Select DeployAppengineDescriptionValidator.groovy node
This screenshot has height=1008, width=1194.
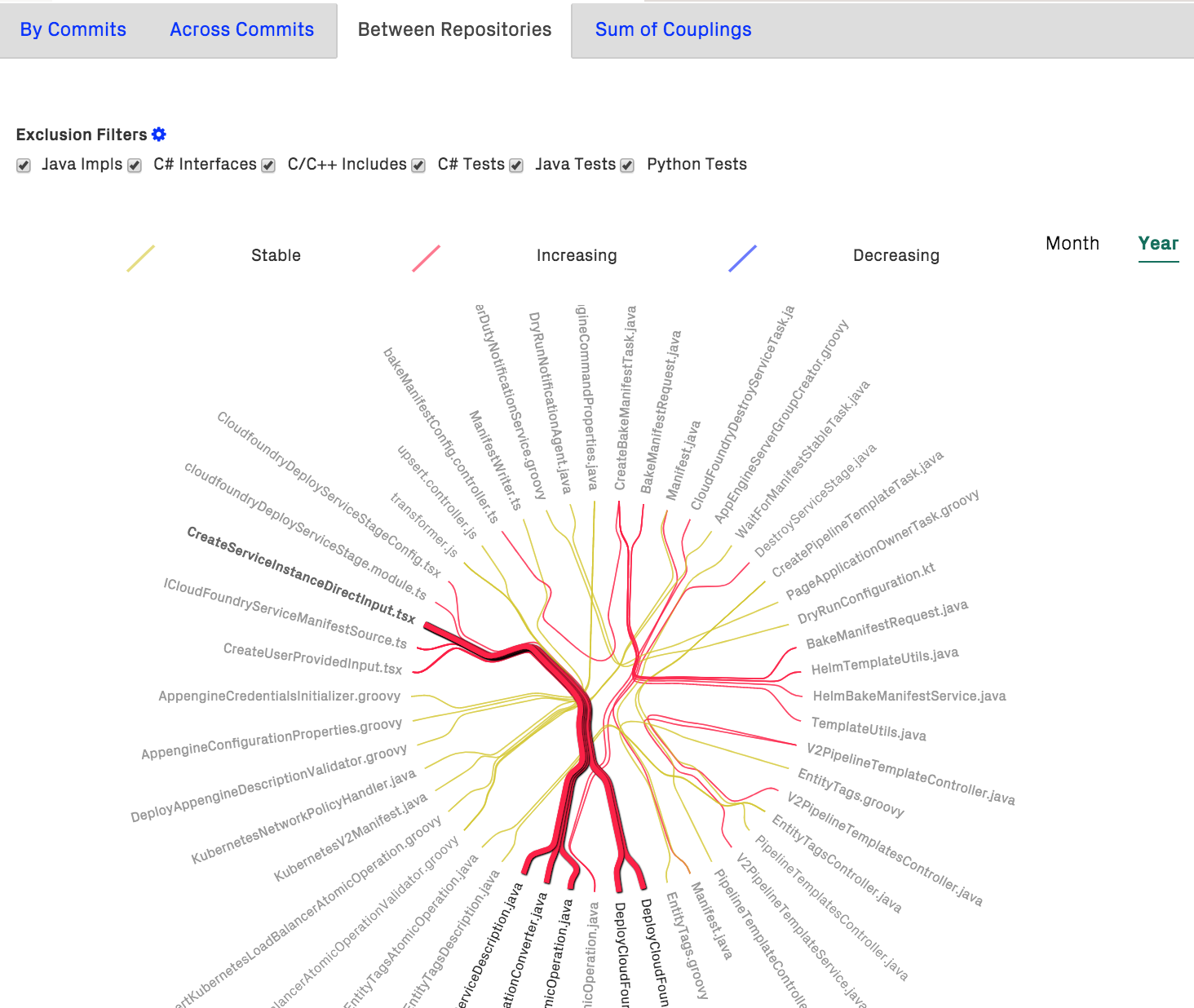pos(269,783)
